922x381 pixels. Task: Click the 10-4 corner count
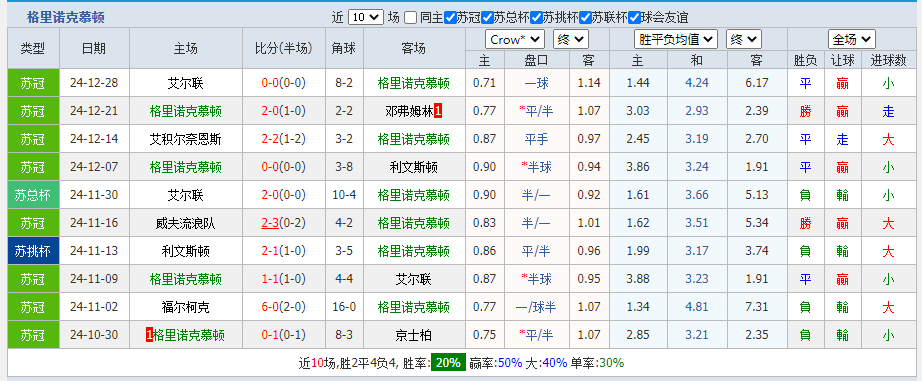pos(344,195)
